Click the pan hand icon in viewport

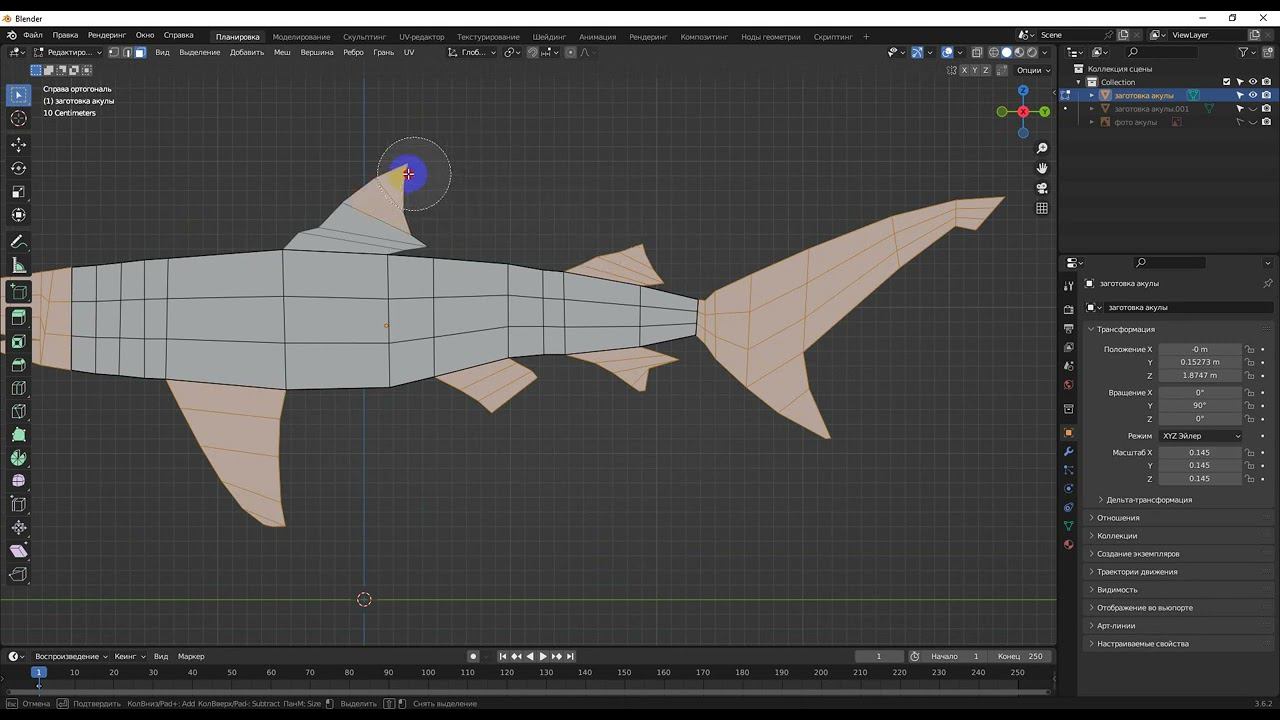[1042, 168]
